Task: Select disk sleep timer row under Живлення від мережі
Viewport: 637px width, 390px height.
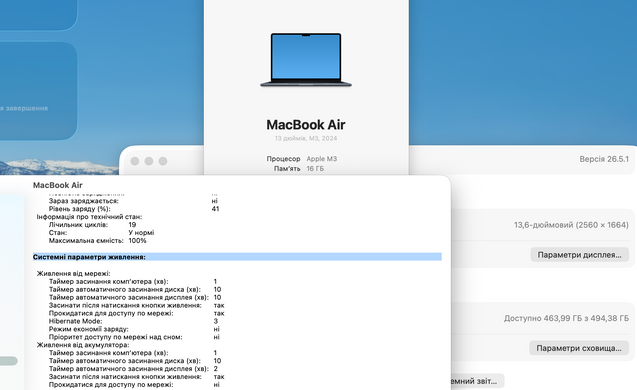Action: [135, 289]
